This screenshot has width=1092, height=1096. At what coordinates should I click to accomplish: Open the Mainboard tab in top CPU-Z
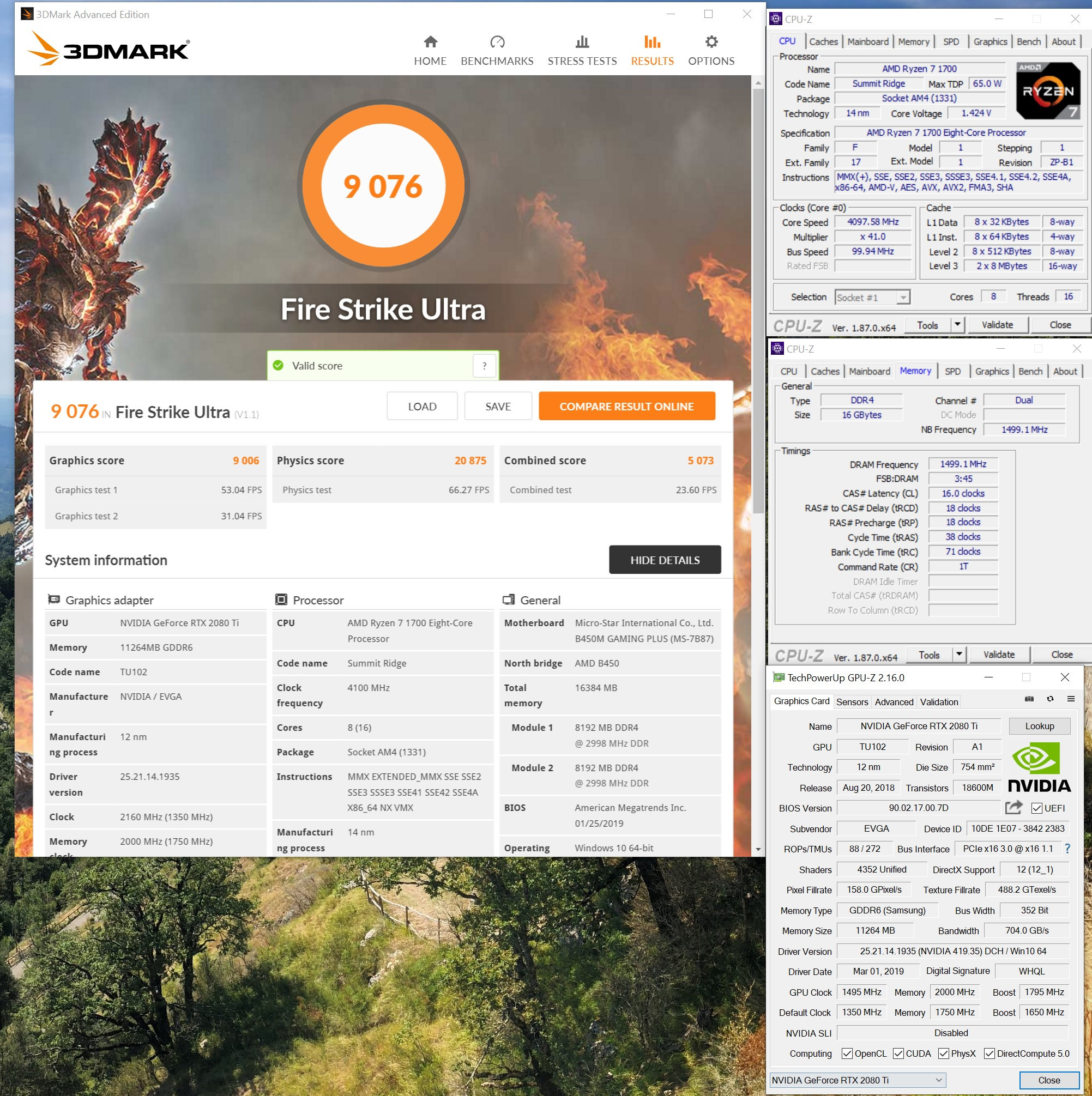[x=868, y=41]
